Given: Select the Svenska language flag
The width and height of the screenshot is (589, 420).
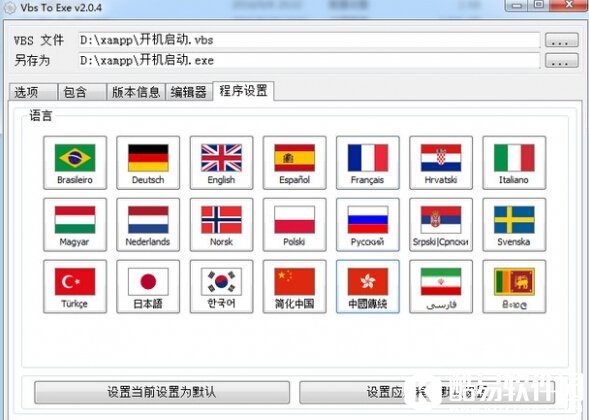Looking at the screenshot, I should tap(514, 225).
